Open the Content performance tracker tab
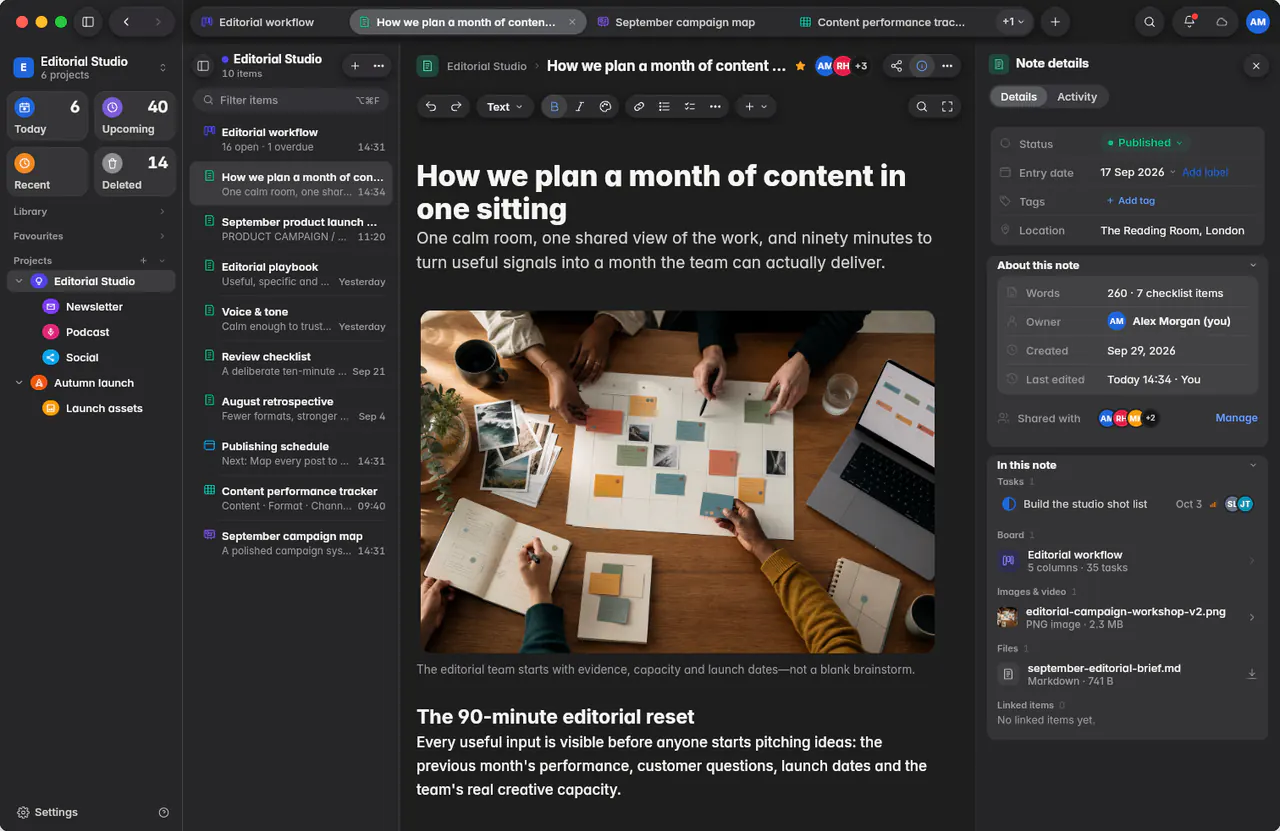Image resolution: width=1280 pixels, height=831 pixels. pyautogui.click(x=890, y=22)
